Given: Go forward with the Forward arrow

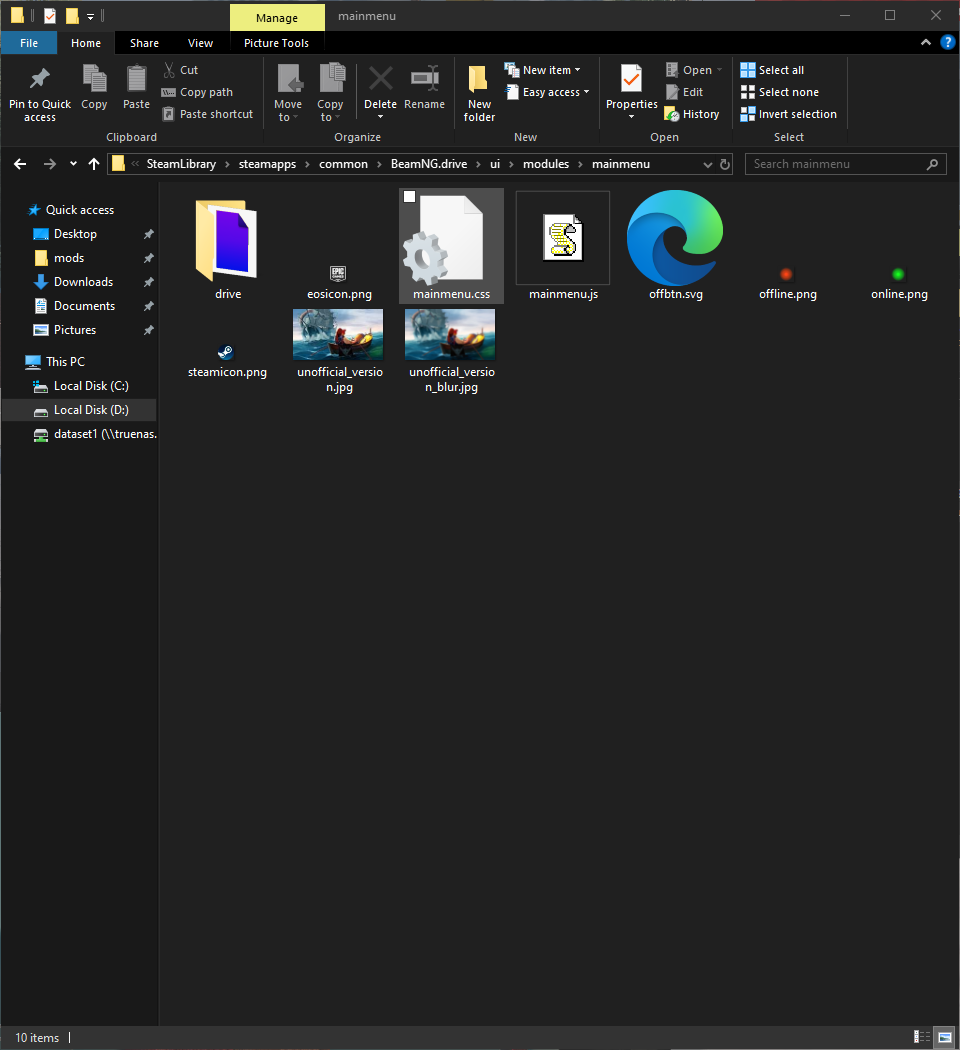Looking at the screenshot, I should 50,164.
